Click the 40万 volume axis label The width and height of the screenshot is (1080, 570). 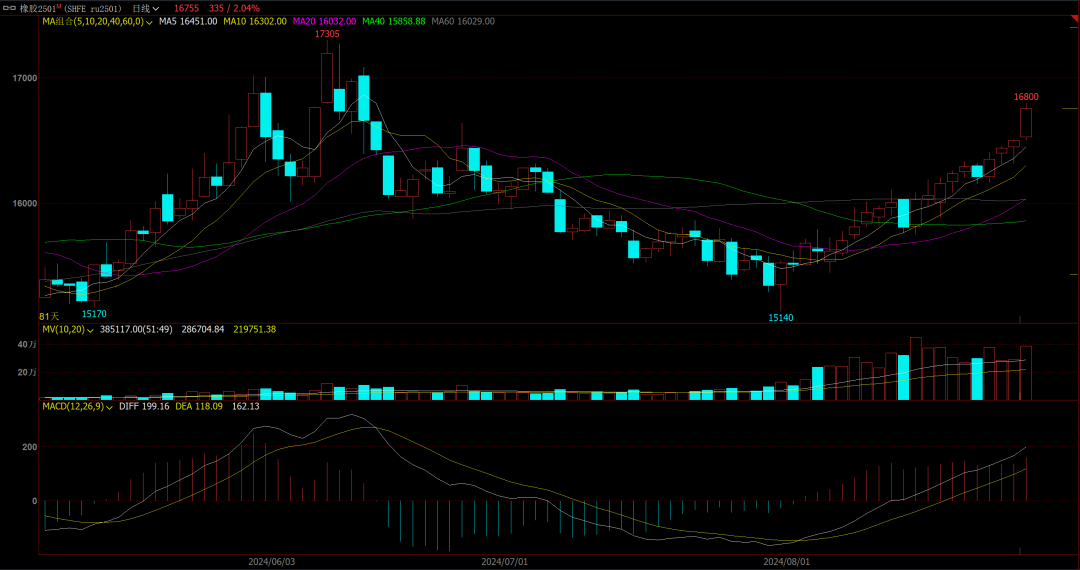click(x=27, y=344)
